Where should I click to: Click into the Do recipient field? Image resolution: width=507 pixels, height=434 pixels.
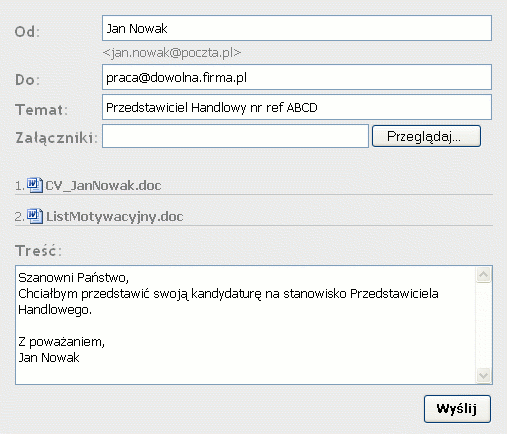(297, 77)
